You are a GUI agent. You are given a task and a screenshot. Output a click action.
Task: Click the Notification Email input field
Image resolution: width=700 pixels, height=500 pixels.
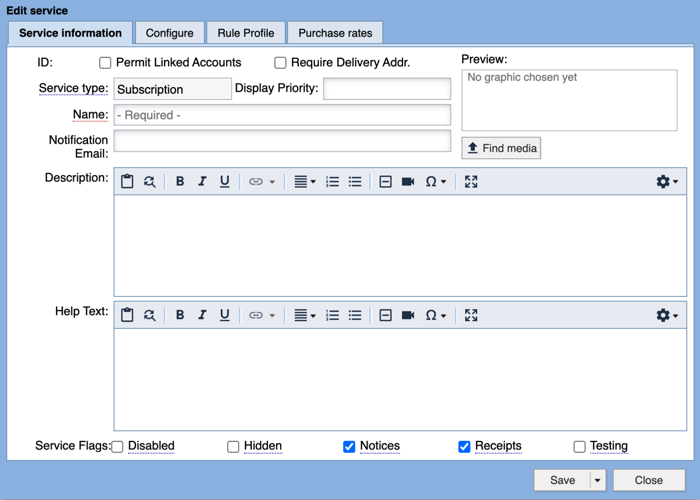click(282, 141)
